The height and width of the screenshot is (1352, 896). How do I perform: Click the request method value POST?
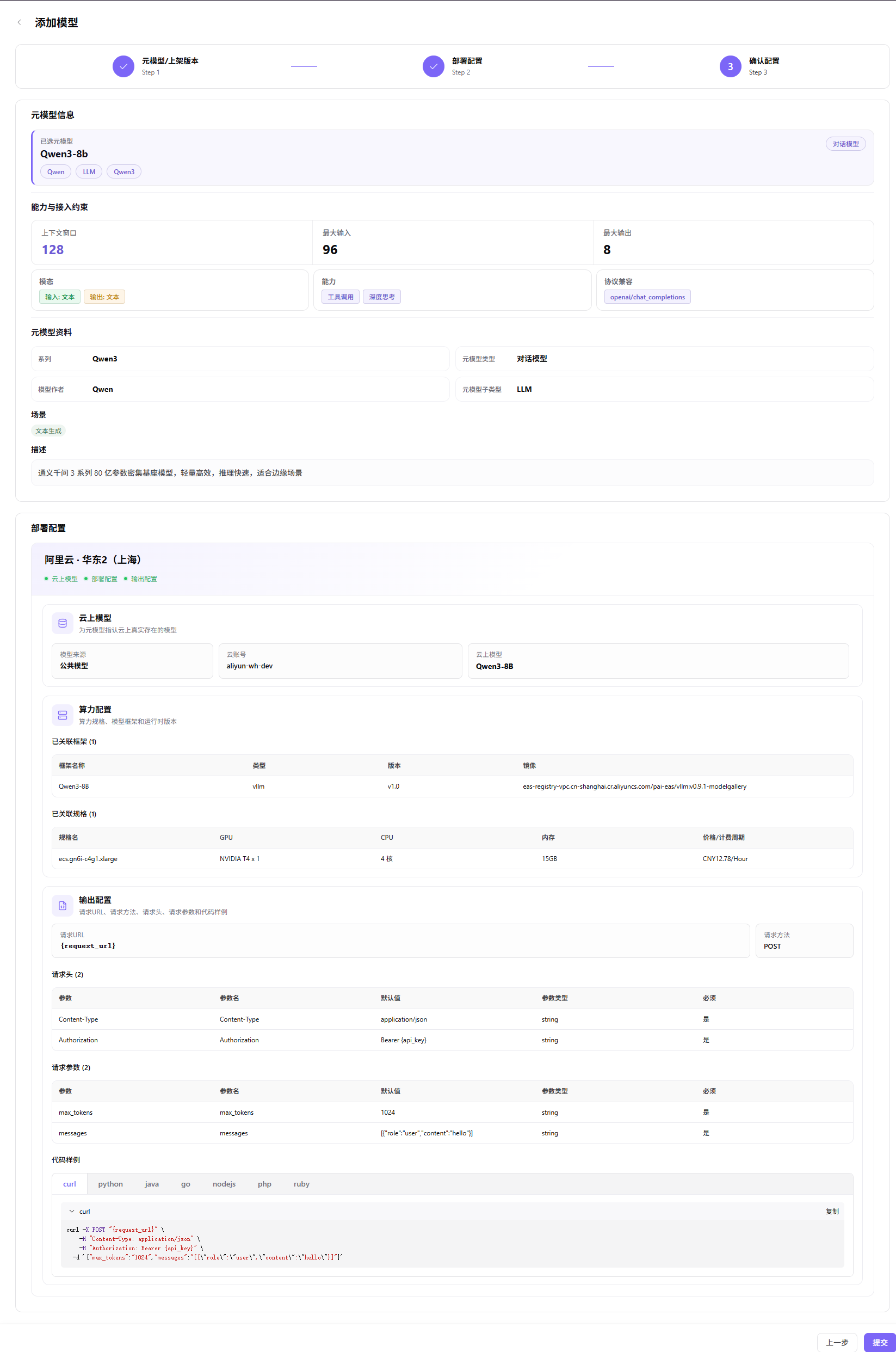(773, 946)
